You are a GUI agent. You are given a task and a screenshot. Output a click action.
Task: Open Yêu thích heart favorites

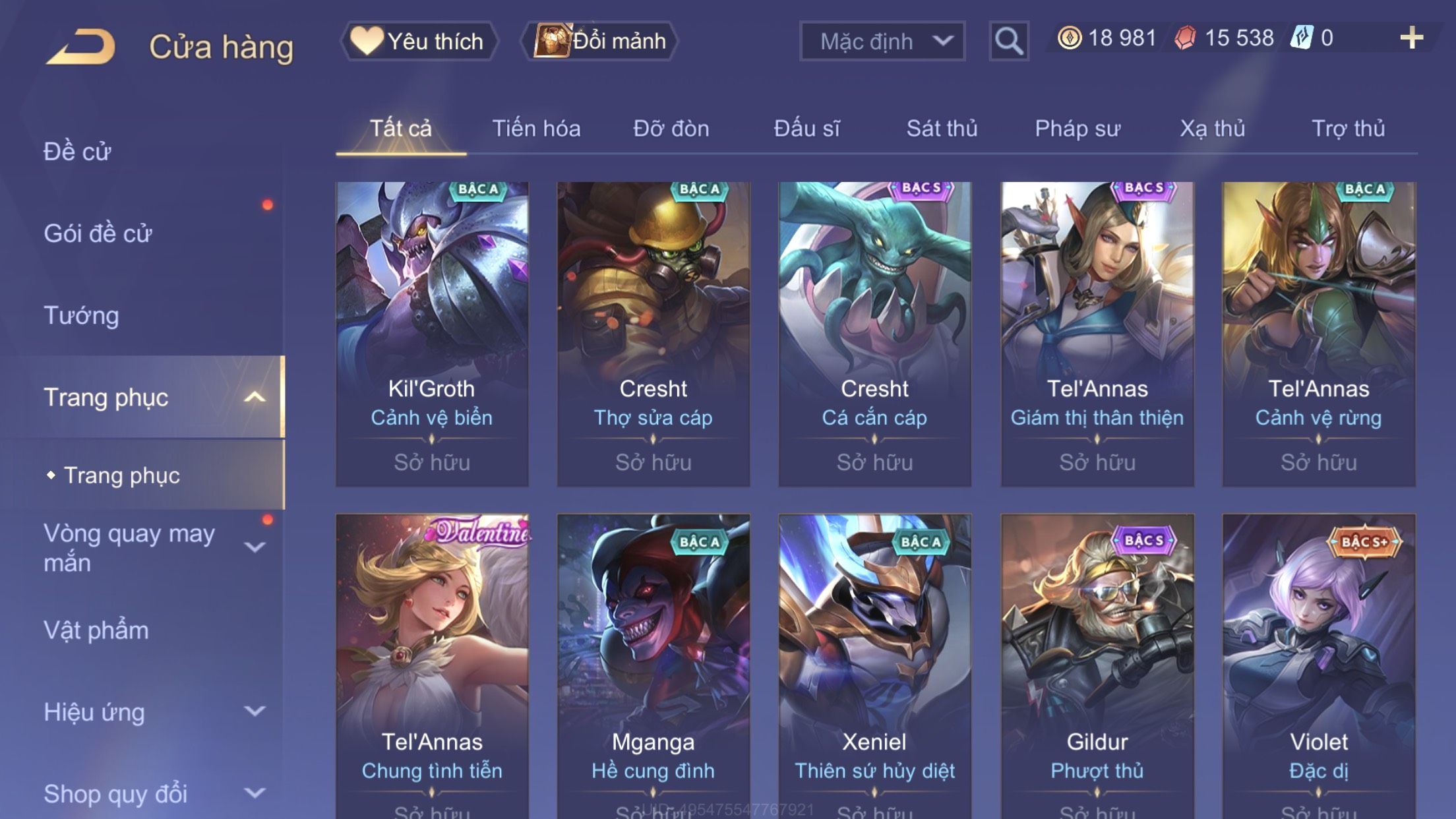click(418, 41)
